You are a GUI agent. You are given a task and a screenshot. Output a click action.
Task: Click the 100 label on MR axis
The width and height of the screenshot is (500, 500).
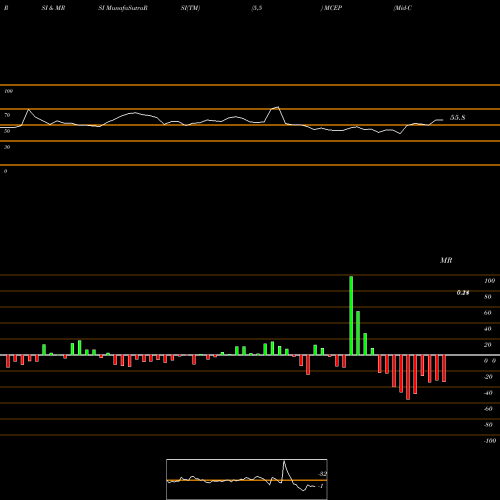[489, 281]
